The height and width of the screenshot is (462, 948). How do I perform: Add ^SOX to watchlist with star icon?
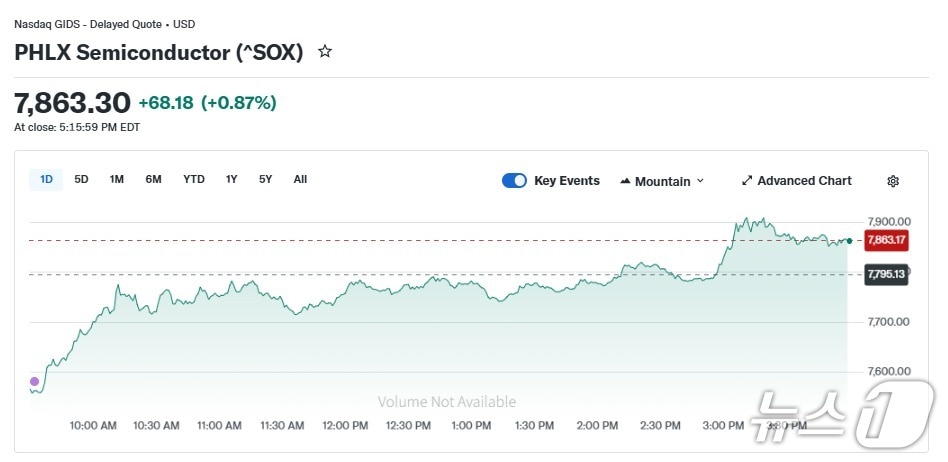click(x=325, y=52)
